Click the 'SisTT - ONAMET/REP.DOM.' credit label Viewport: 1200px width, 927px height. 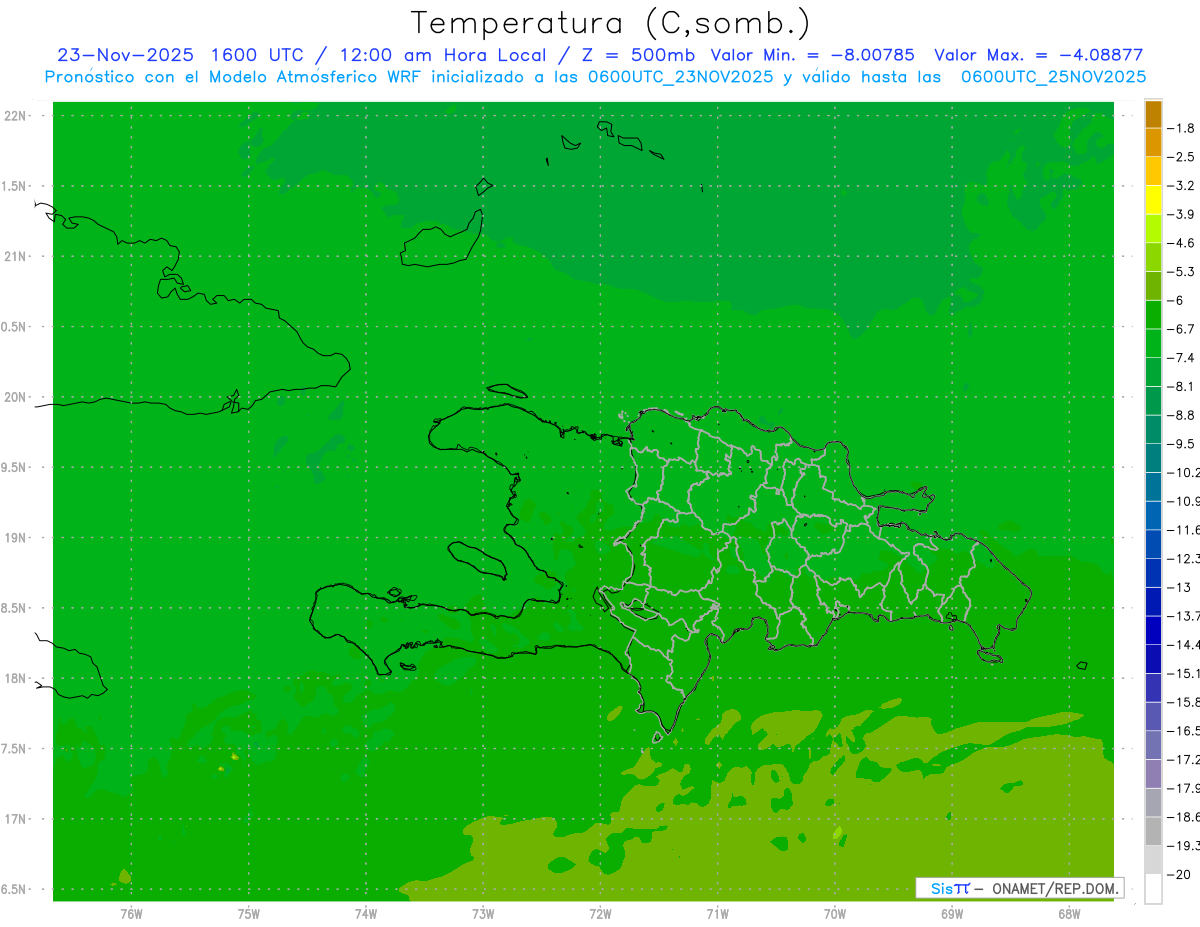click(x=1020, y=888)
